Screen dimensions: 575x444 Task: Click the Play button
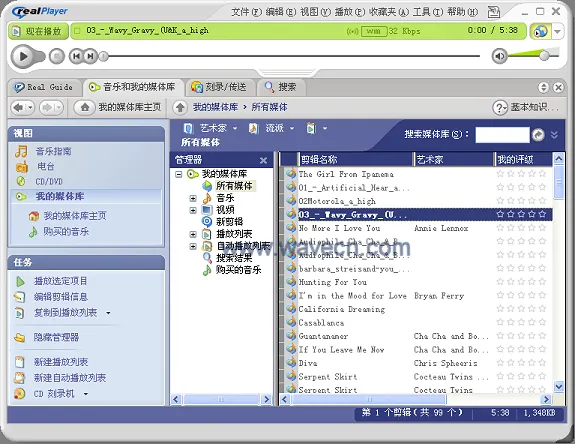23,56
